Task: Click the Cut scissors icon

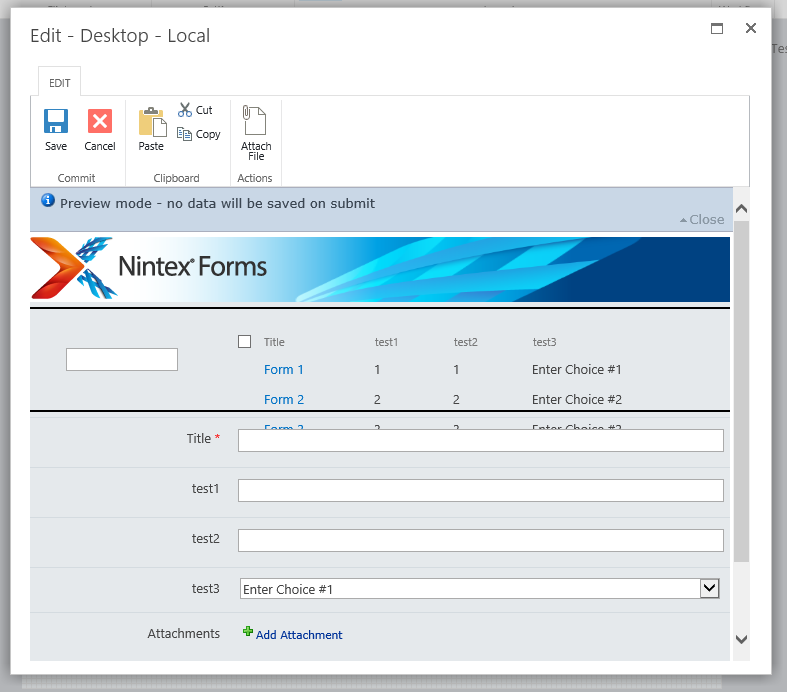Action: tap(185, 110)
